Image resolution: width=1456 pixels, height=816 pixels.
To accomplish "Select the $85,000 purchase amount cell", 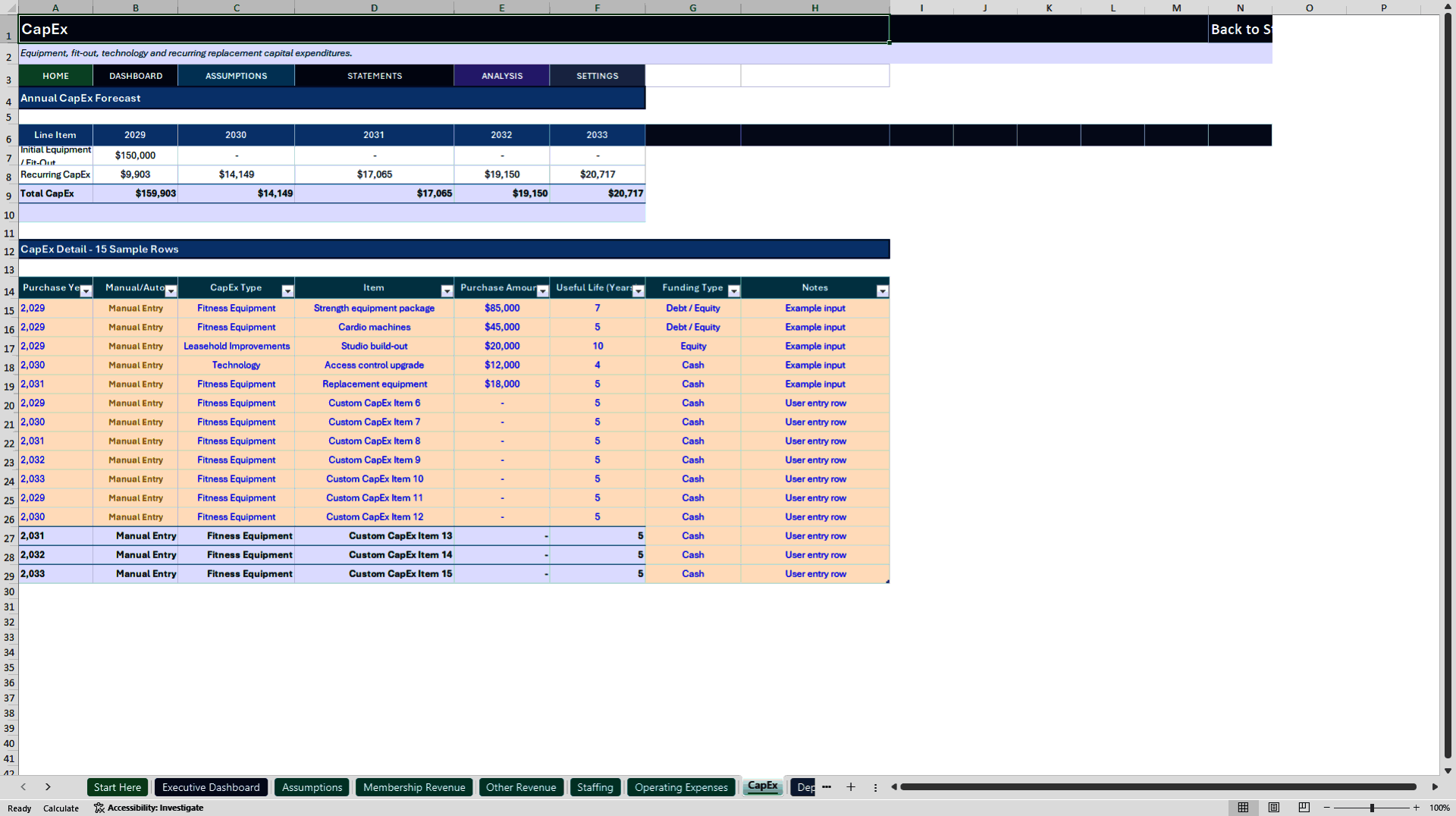I will 502,308.
